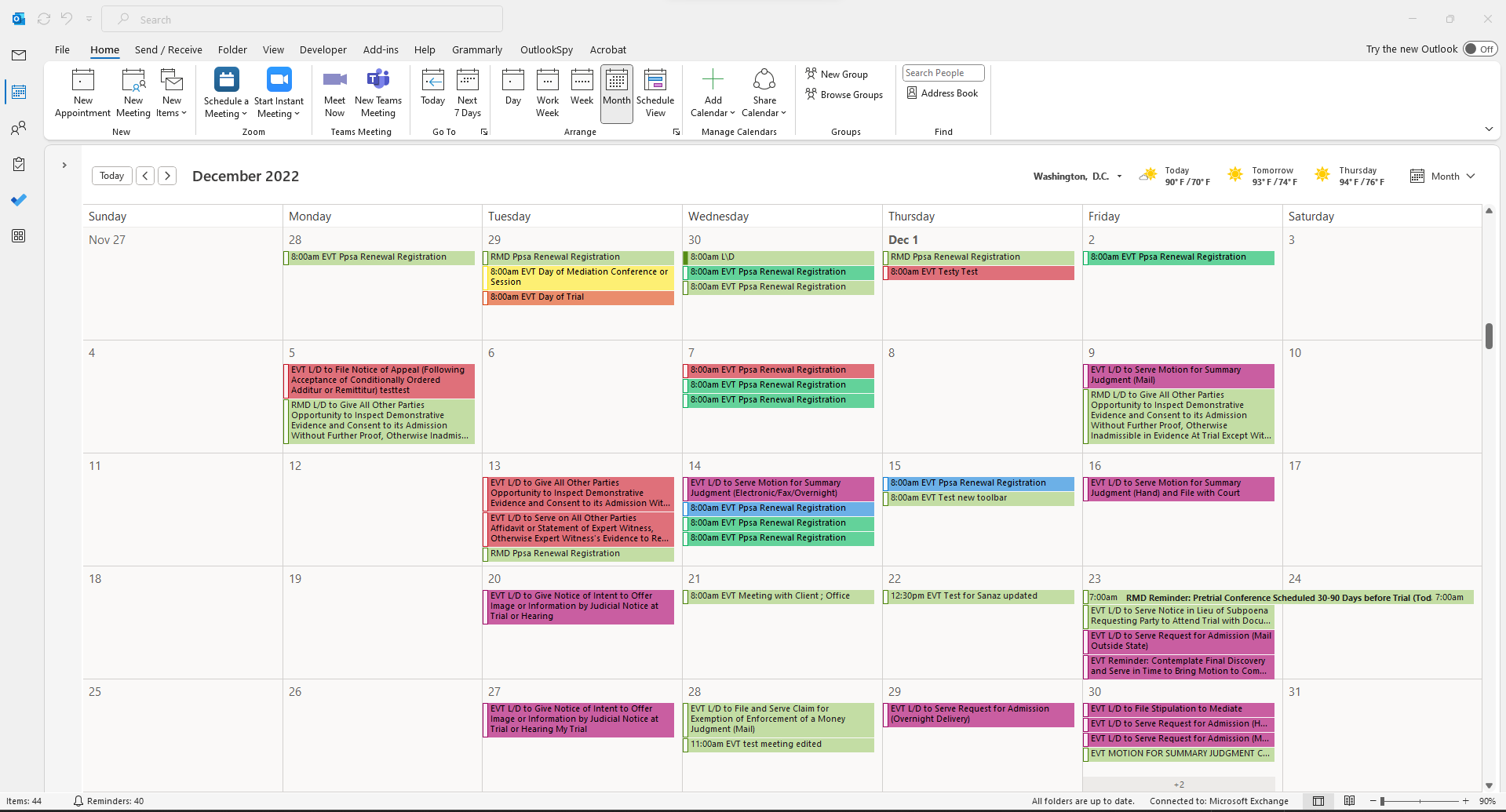
Task: Select Month view in the ribbon
Action: [617, 93]
